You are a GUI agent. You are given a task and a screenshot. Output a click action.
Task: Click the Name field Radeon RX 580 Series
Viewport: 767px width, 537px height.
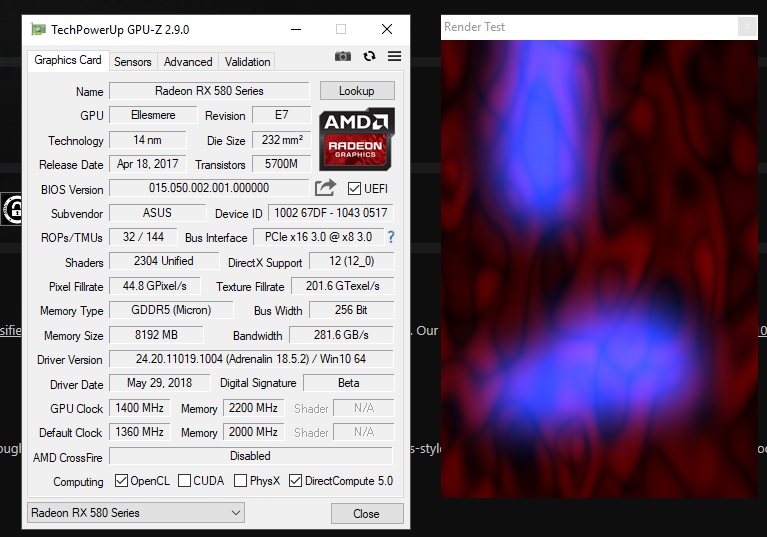coord(209,91)
